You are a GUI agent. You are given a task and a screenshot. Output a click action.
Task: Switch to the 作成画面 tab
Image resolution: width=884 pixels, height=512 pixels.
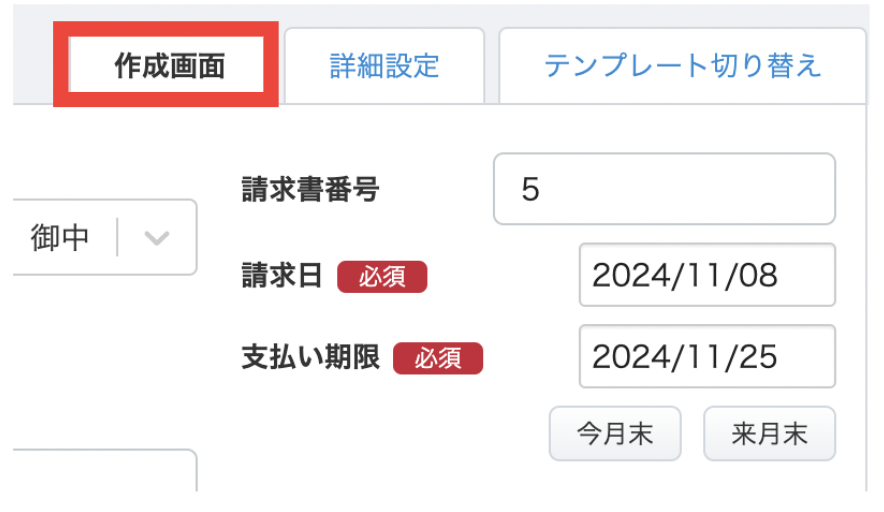[165, 66]
